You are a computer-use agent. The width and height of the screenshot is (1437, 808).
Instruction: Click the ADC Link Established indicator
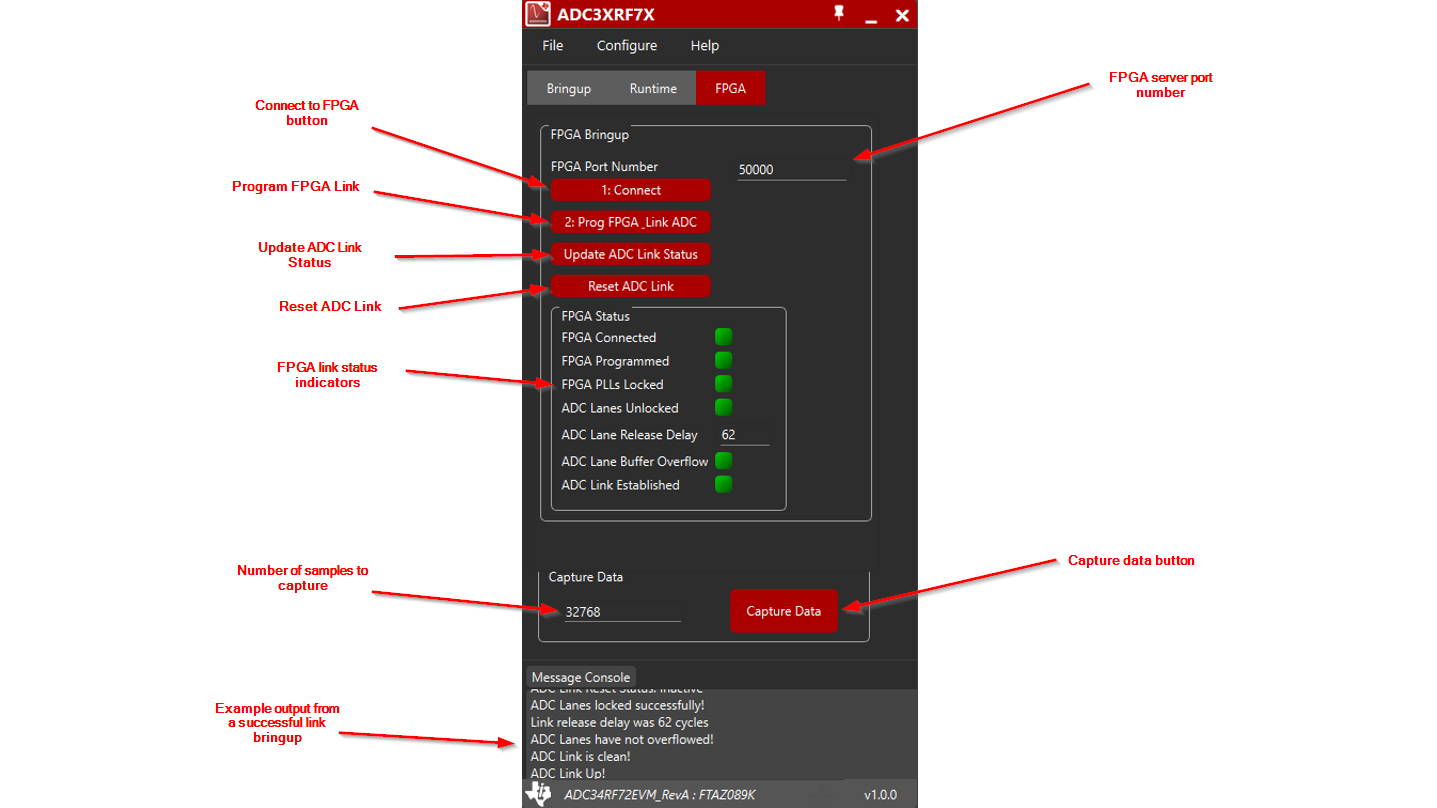(723, 485)
